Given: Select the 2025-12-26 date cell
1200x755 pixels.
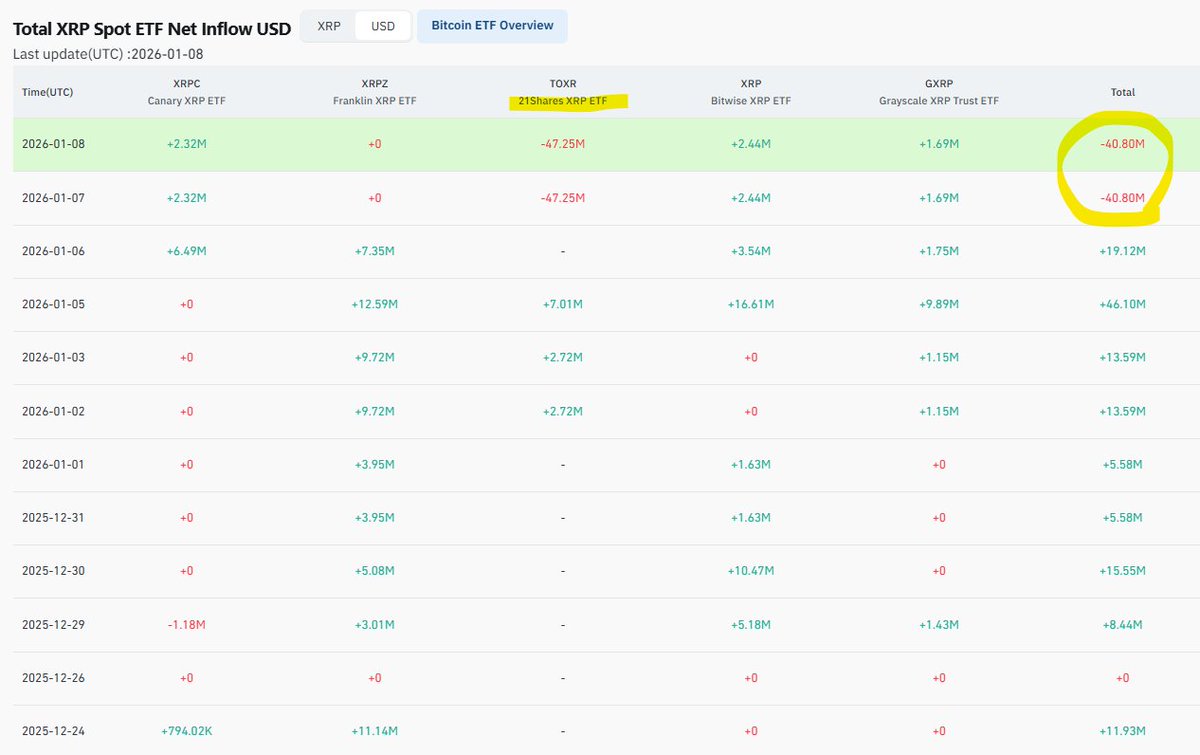Looking at the screenshot, I should [x=54, y=678].
